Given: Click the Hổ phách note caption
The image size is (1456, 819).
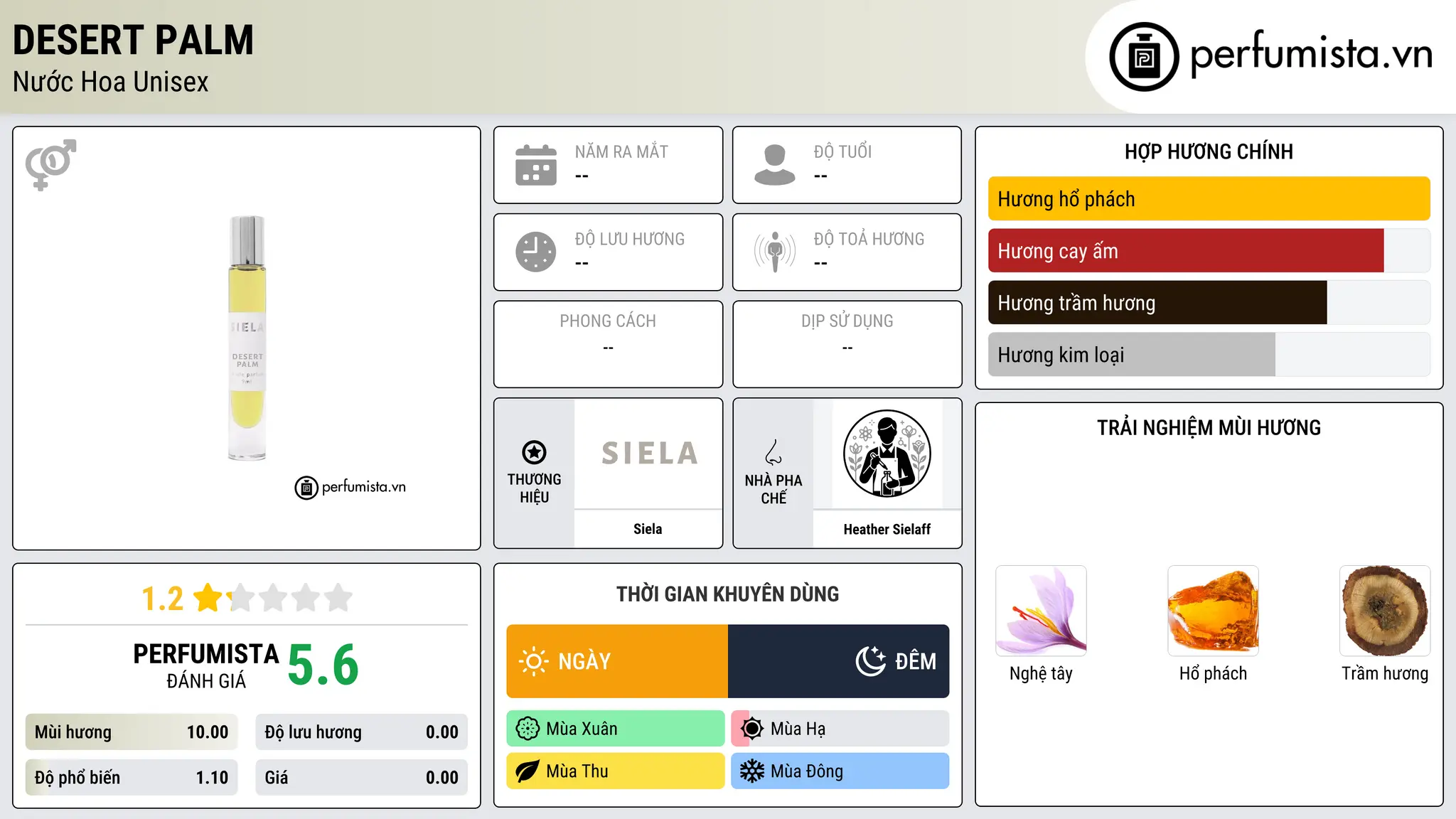Looking at the screenshot, I should [x=1213, y=673].
